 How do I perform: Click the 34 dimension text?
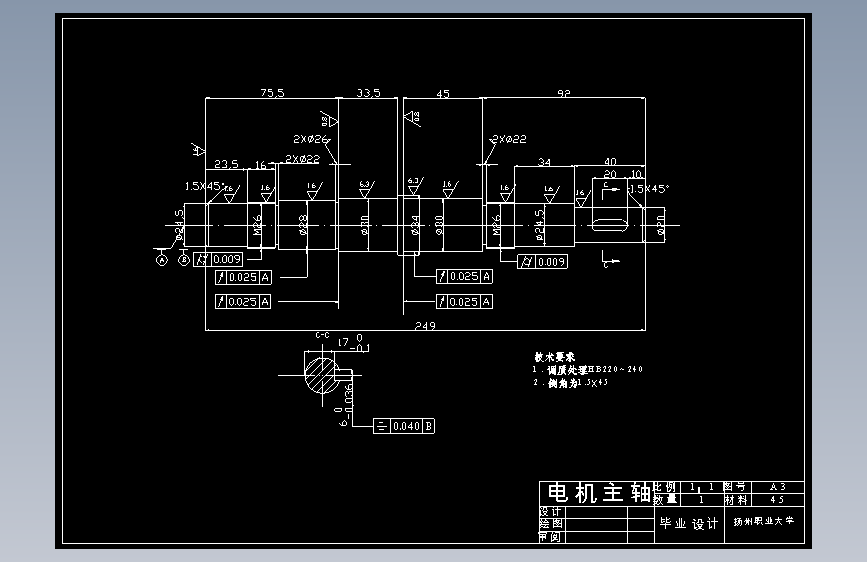click(545, 162)
